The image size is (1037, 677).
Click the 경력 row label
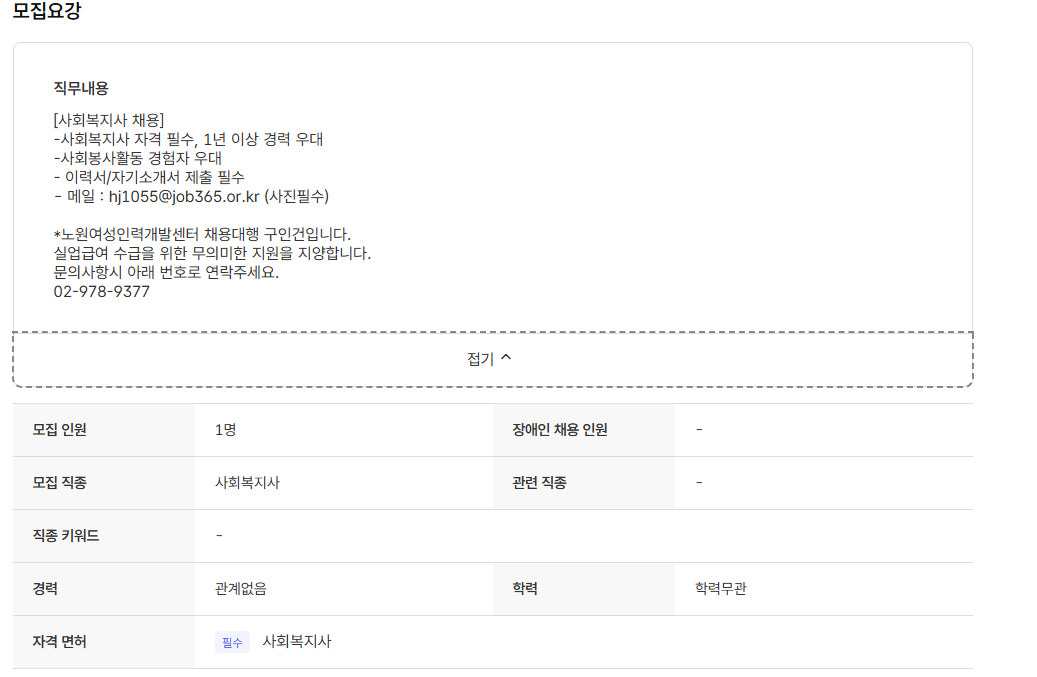coord(45,588)
